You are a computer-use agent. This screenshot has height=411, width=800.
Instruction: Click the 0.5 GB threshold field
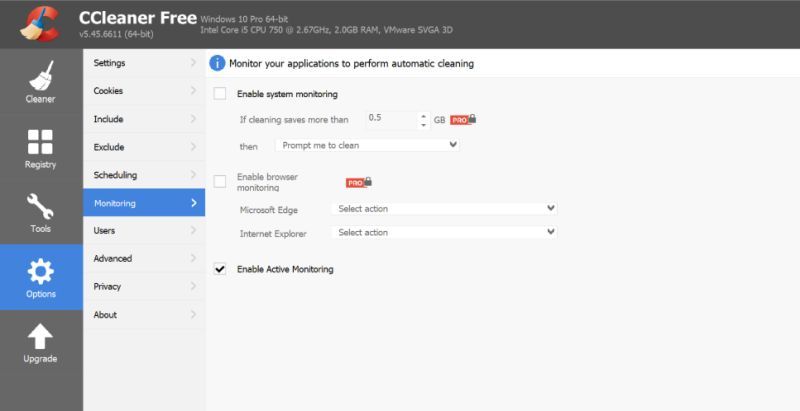[392, 119]
